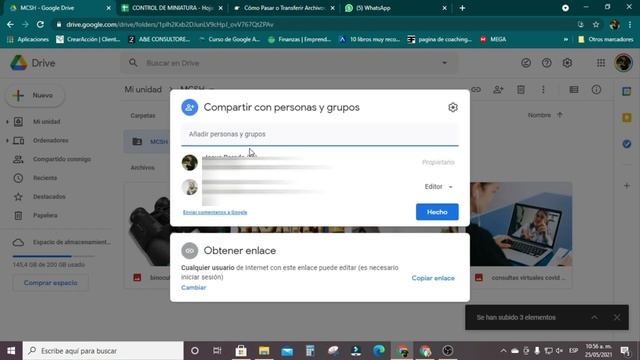
Task: Open more actions three-dot toolbar icon
Action: tap(543, 89)
